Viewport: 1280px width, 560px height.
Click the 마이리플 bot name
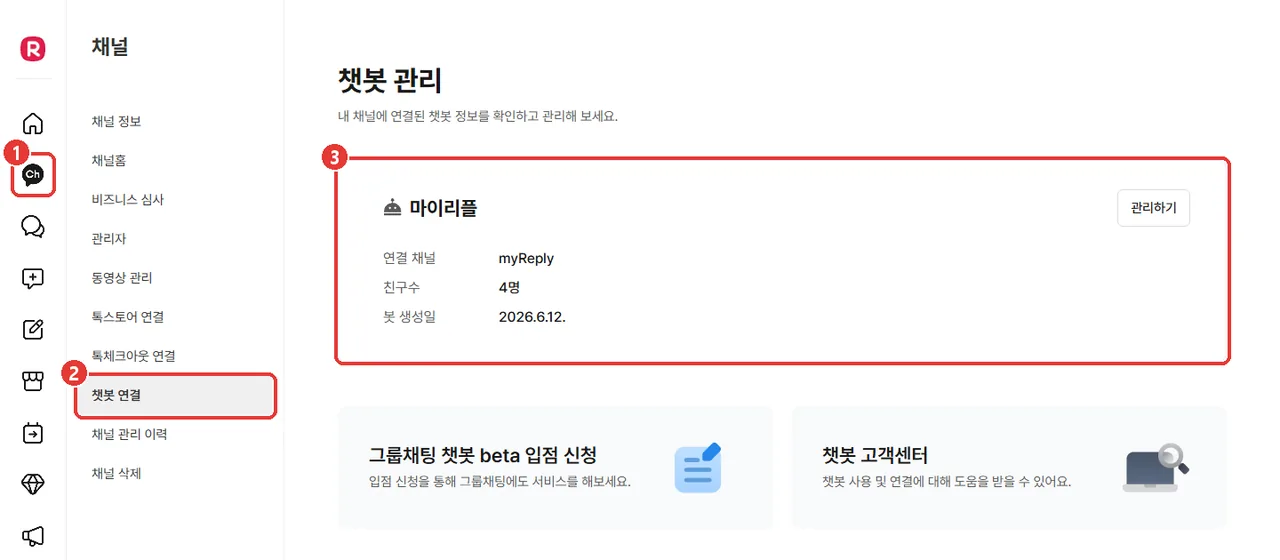443,208
